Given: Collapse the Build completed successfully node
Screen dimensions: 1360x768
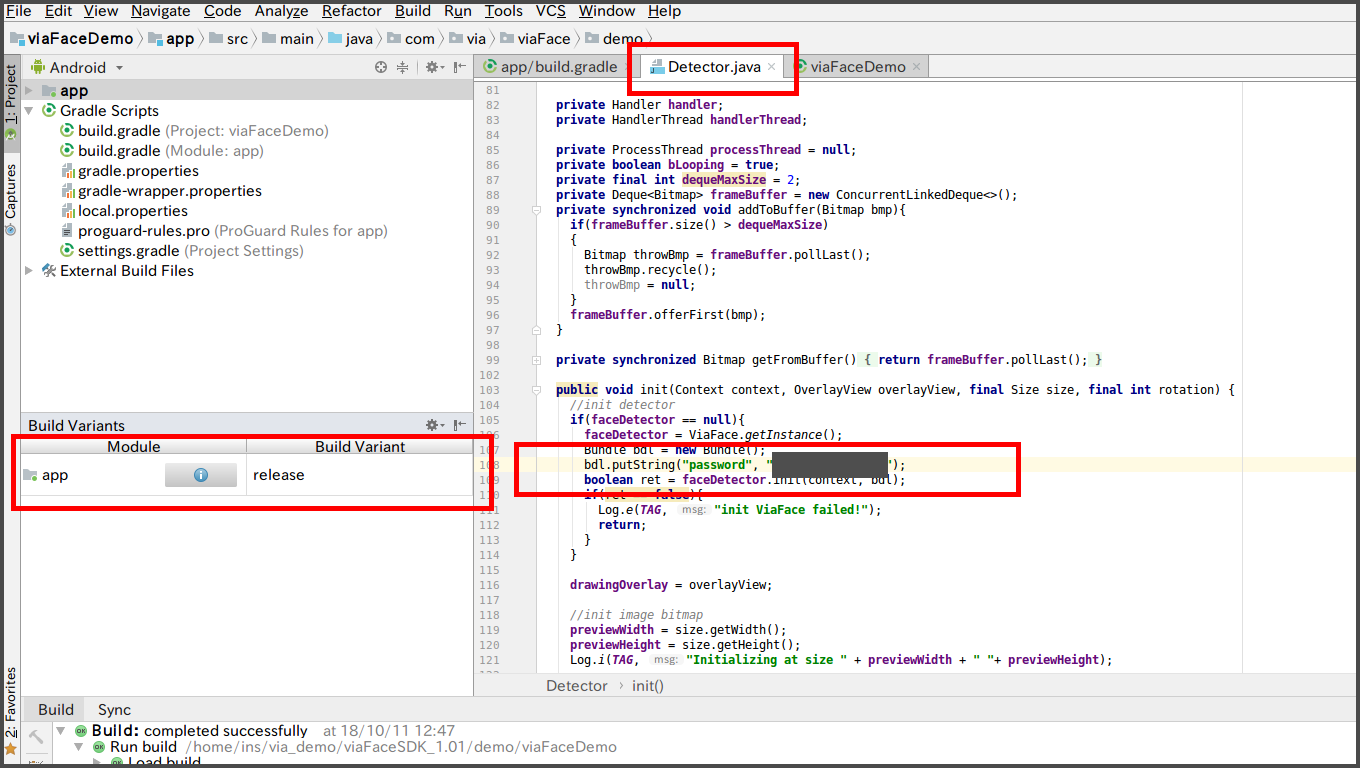Looking at the screenshot, I should coord(62,731).
